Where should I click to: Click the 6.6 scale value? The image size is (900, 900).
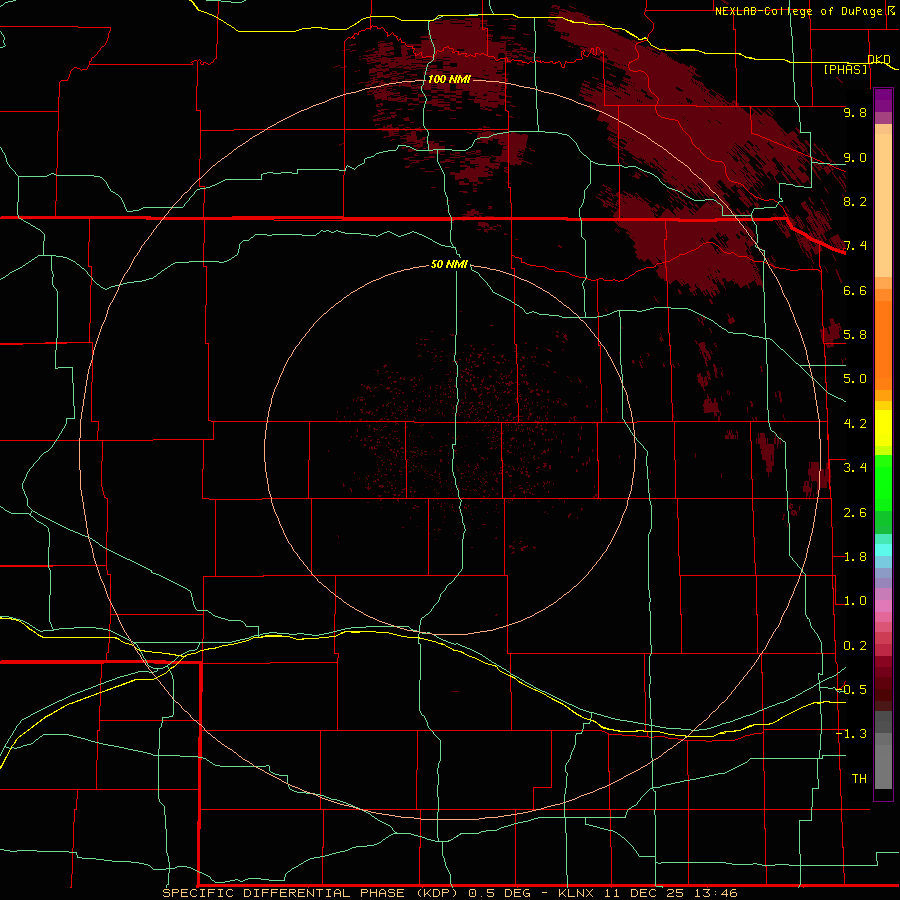tap(855, 290)
